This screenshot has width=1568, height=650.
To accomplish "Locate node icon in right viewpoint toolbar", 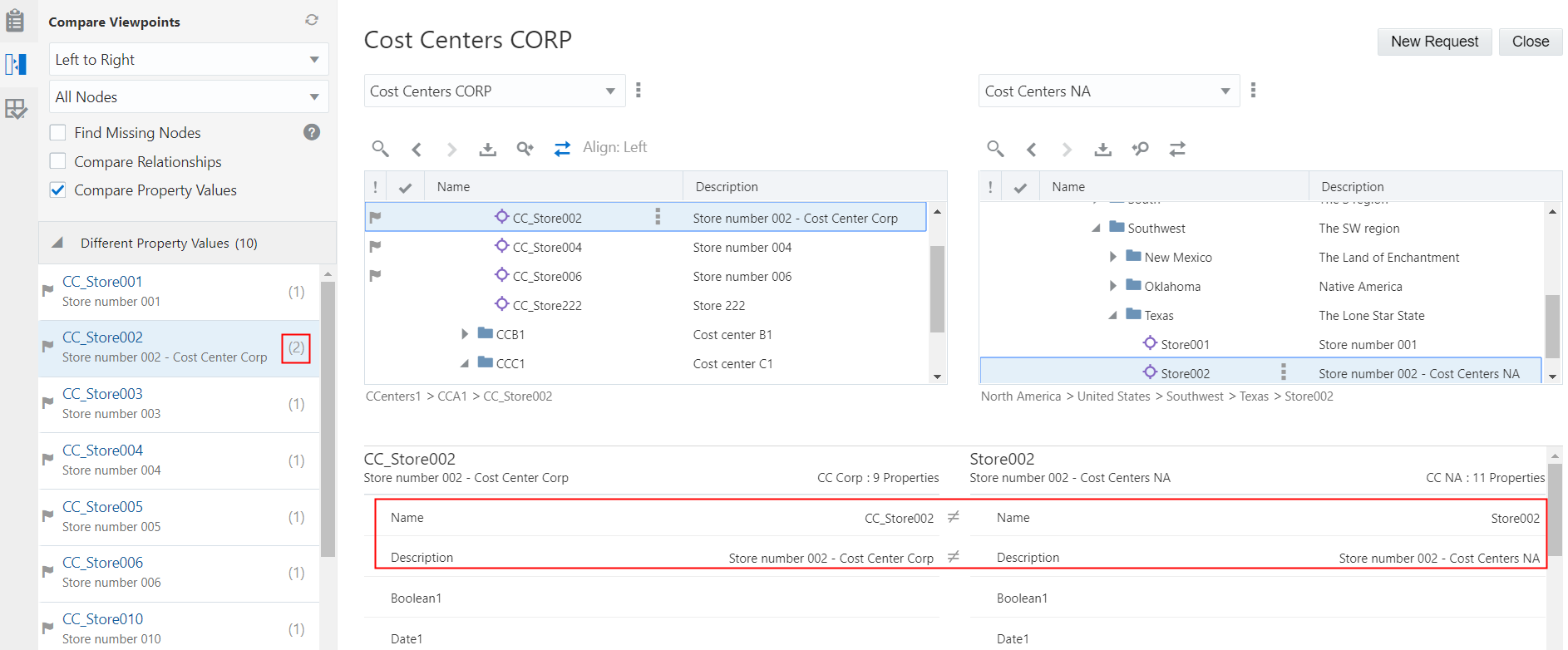I will (x=1140, y=149).
